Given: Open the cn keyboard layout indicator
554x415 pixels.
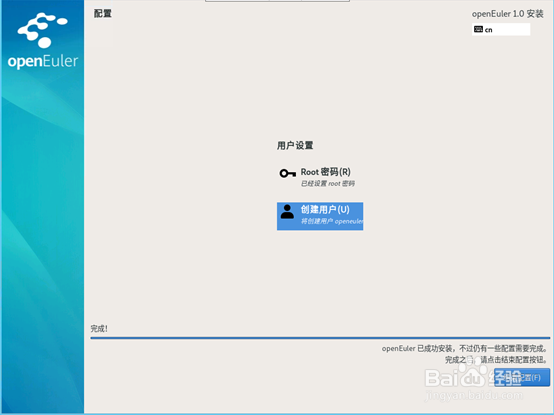Looking at the screenshot, I should coord(501,29).
